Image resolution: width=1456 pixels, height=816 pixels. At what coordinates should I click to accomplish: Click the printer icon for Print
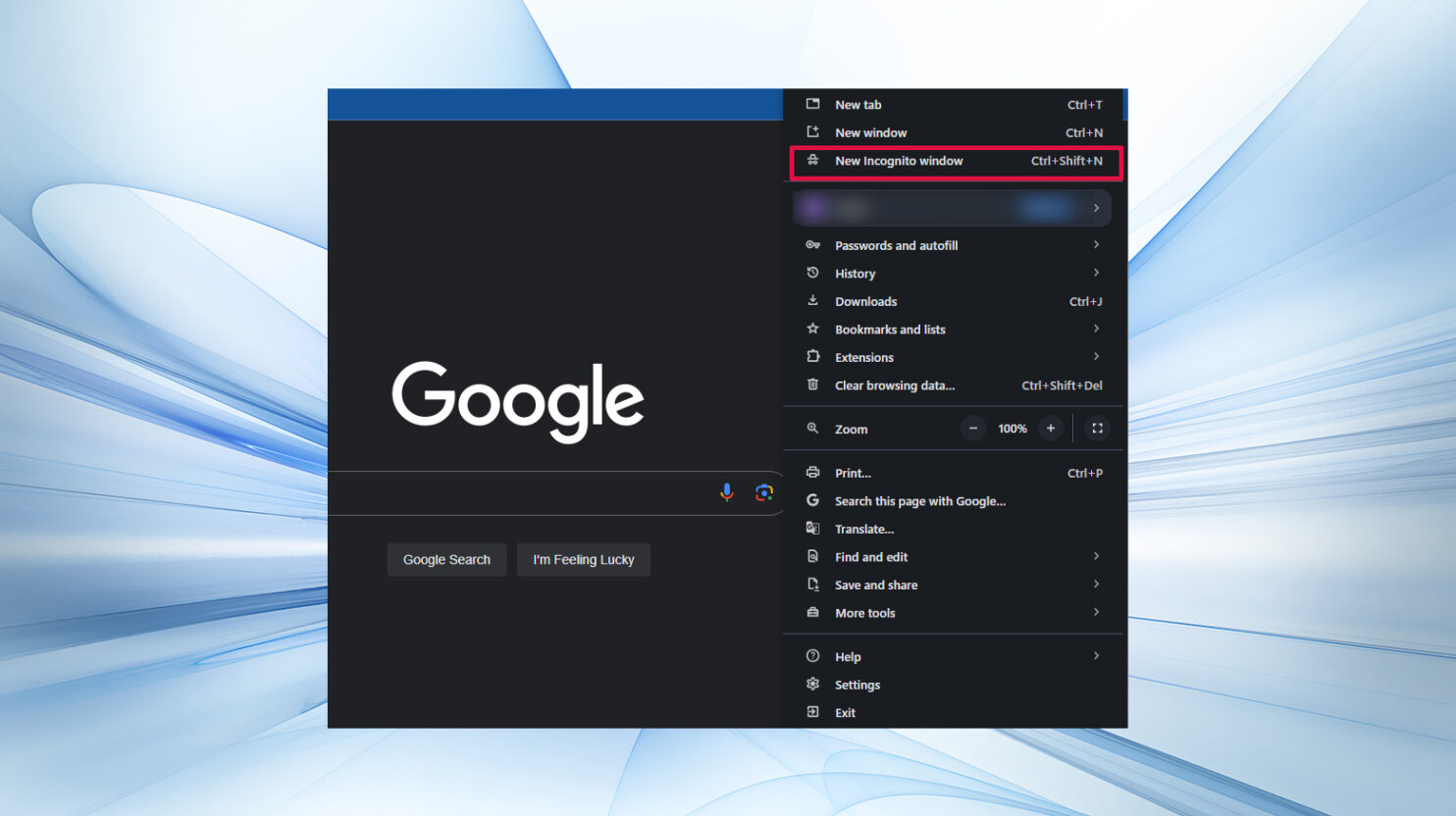[x=812, y=473]
